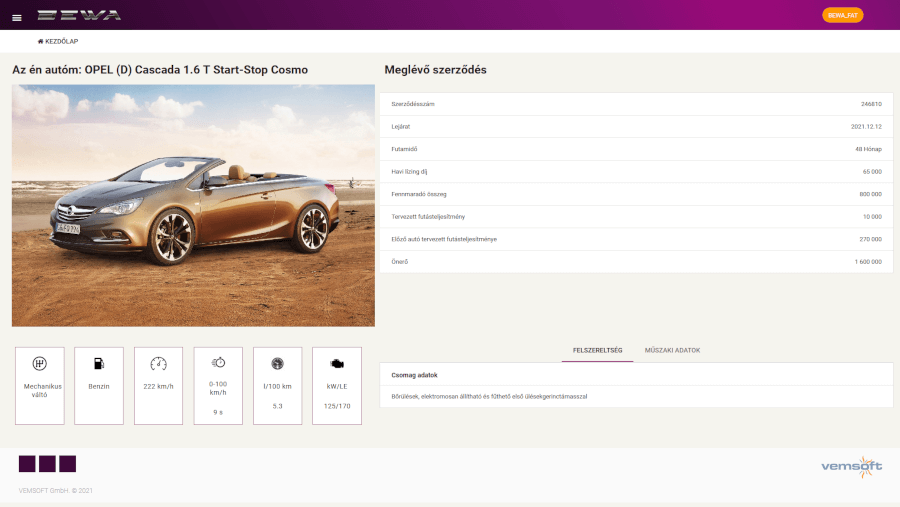Click the BEWA logo

(79, 15)
